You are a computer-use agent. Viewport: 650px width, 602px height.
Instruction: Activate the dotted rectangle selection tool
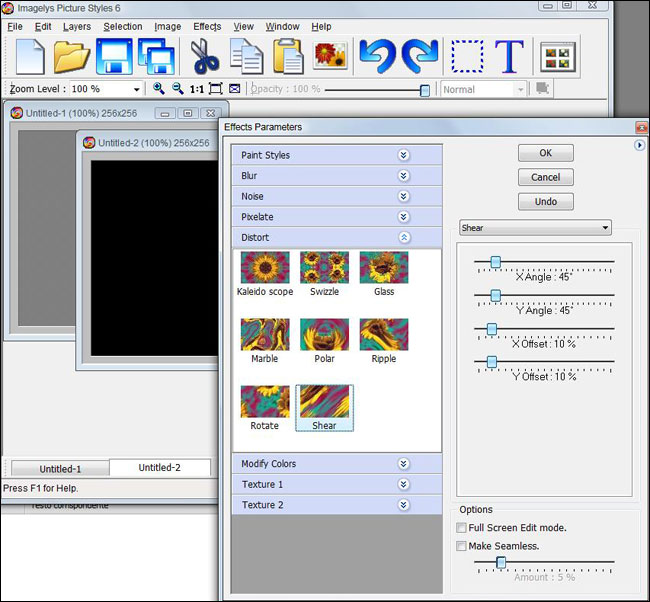pos(466,56)
